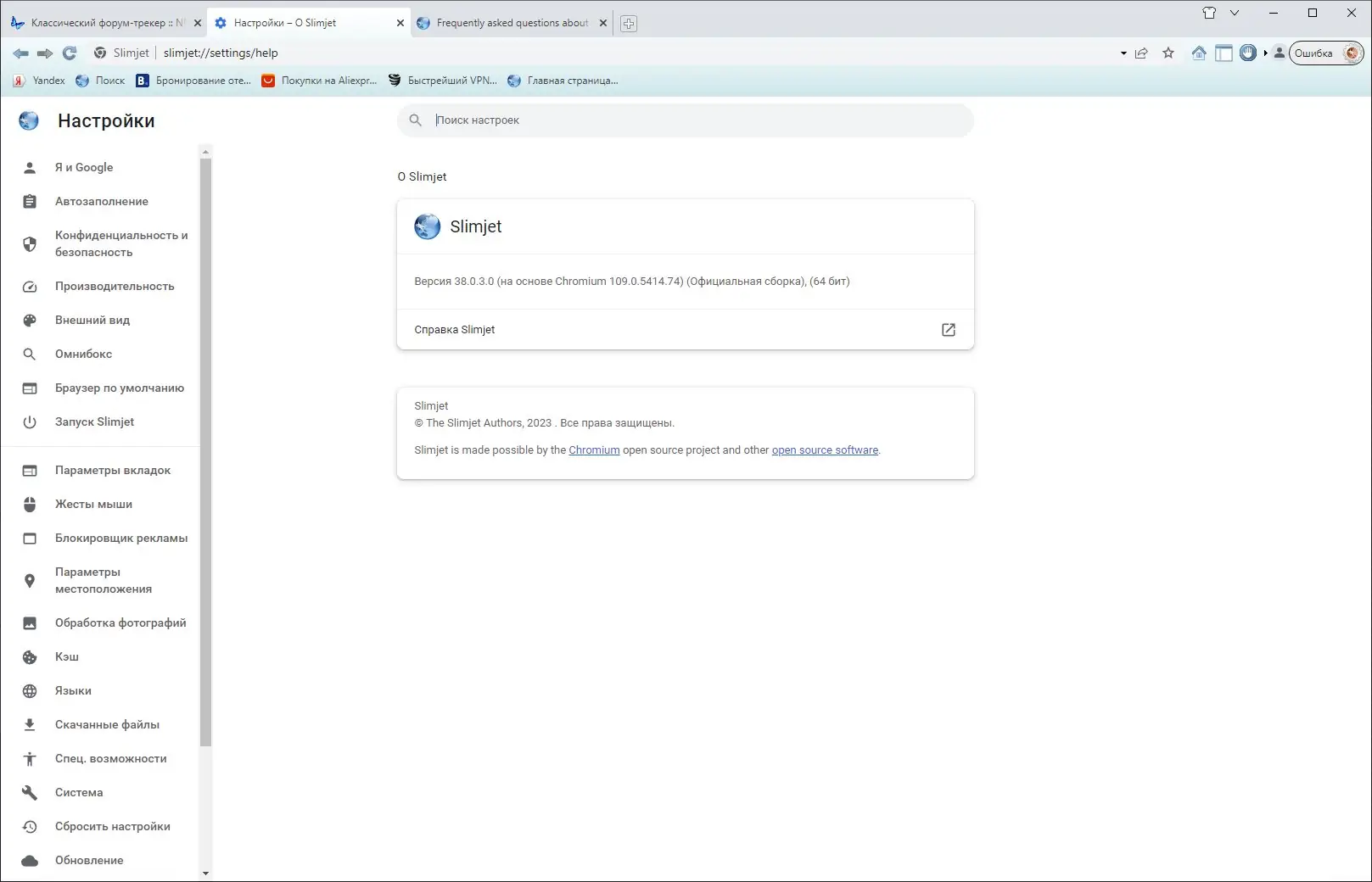The height and width of the screenshot is (882, 1372).
Task: Click the profile silhouette icon in the toolbar
Action: click(1280, 53)
